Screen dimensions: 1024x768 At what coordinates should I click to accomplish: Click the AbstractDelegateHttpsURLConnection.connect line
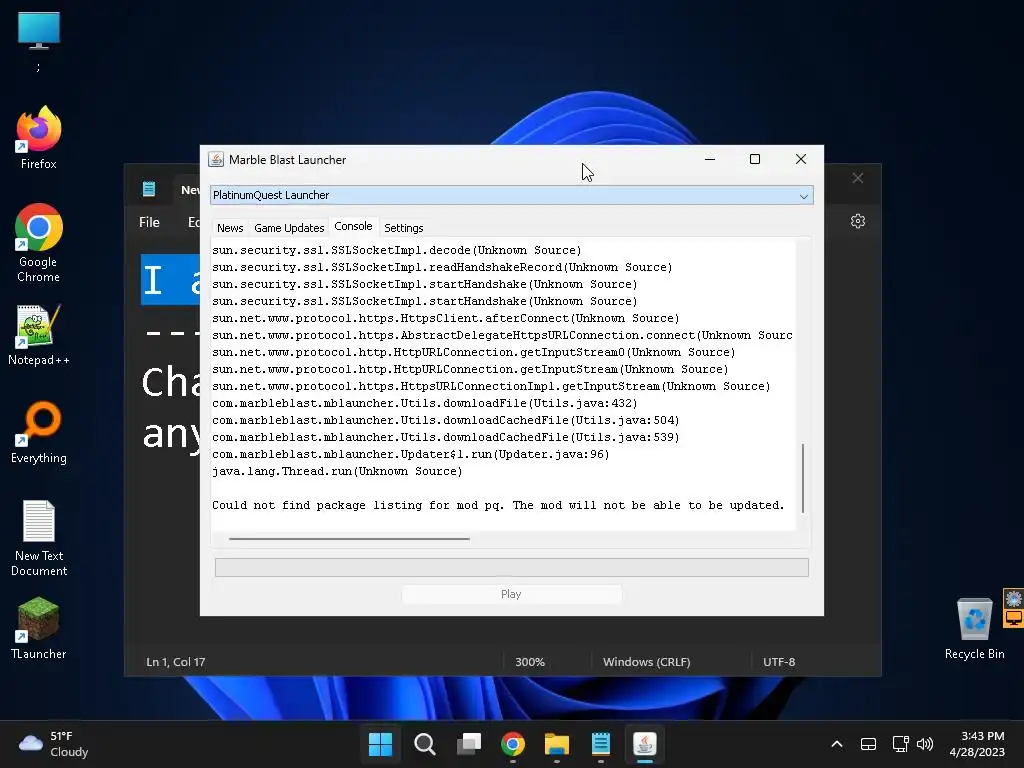[502, 336]
